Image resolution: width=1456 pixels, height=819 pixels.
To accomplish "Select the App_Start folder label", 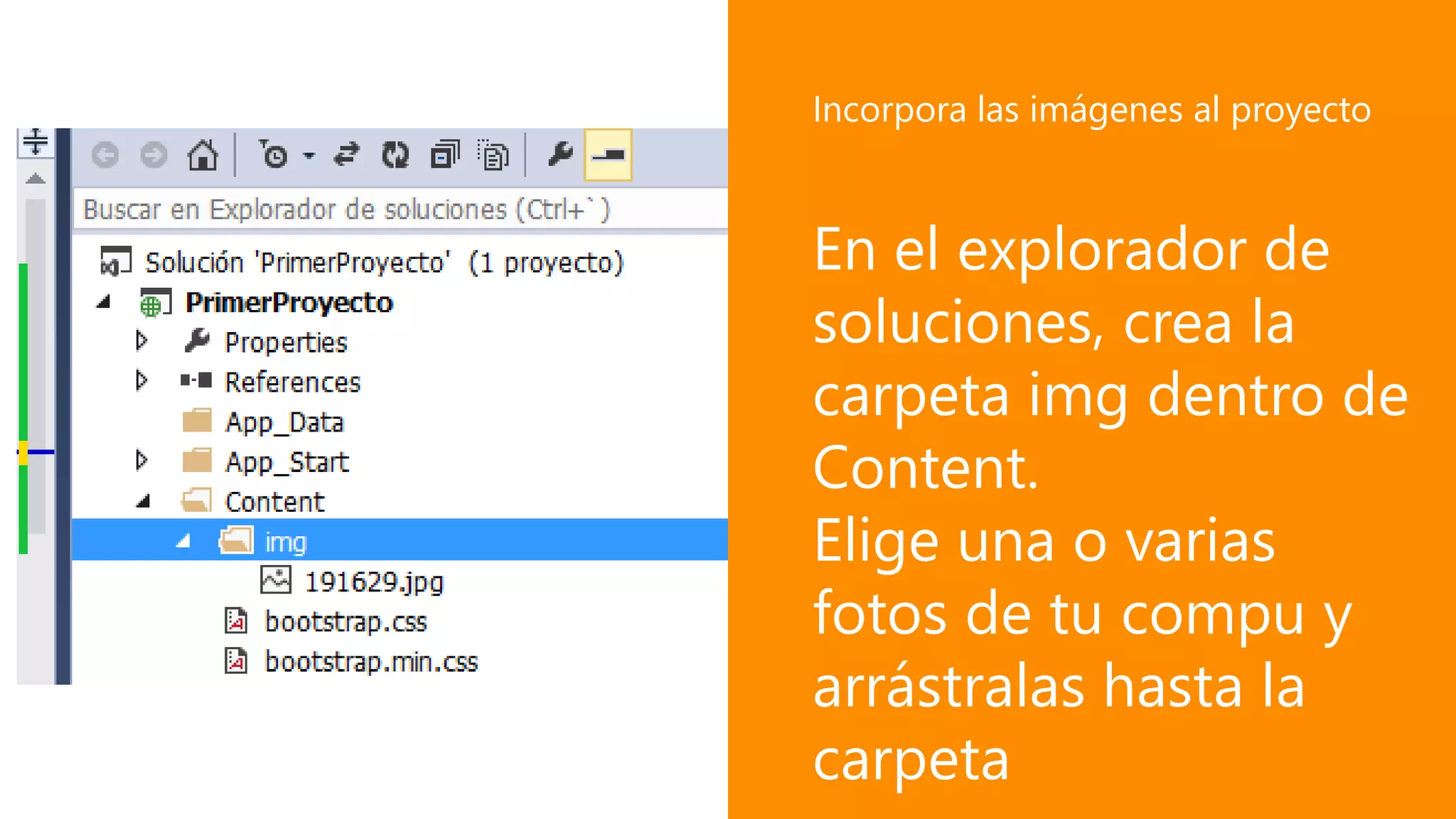I will point(287,462).
